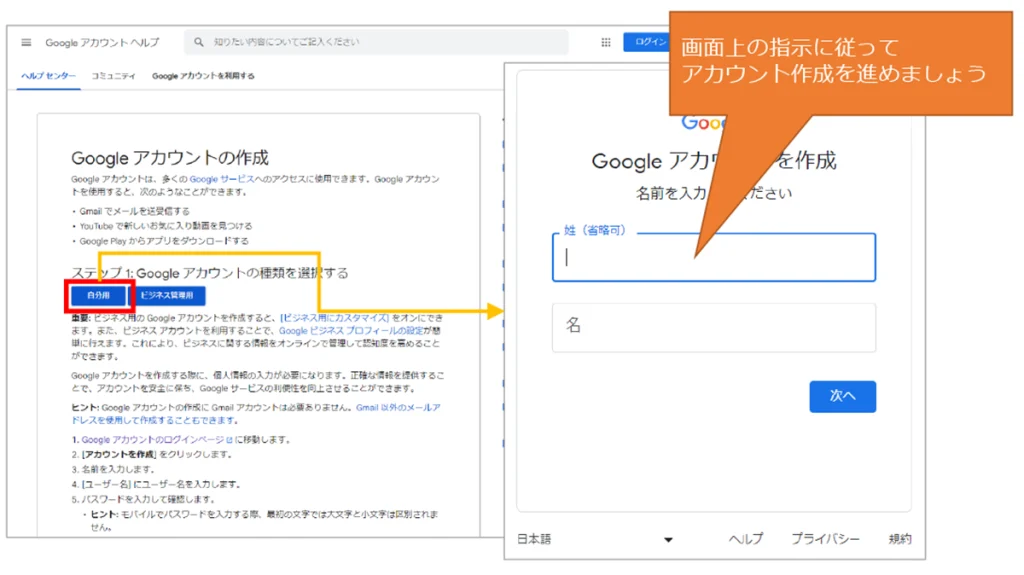Open the Google サービス link
Screen dimensions: 1024x575
coord(217,179)
